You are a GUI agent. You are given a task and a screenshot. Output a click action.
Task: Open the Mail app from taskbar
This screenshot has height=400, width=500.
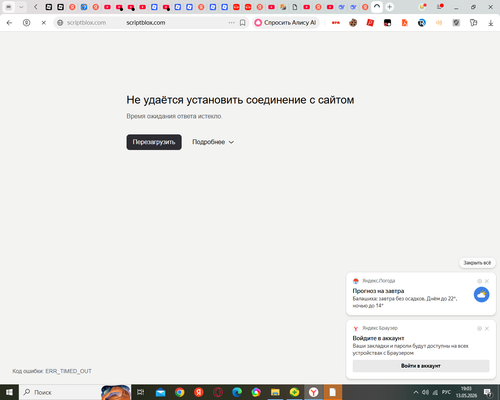click(x=160, y=392)
